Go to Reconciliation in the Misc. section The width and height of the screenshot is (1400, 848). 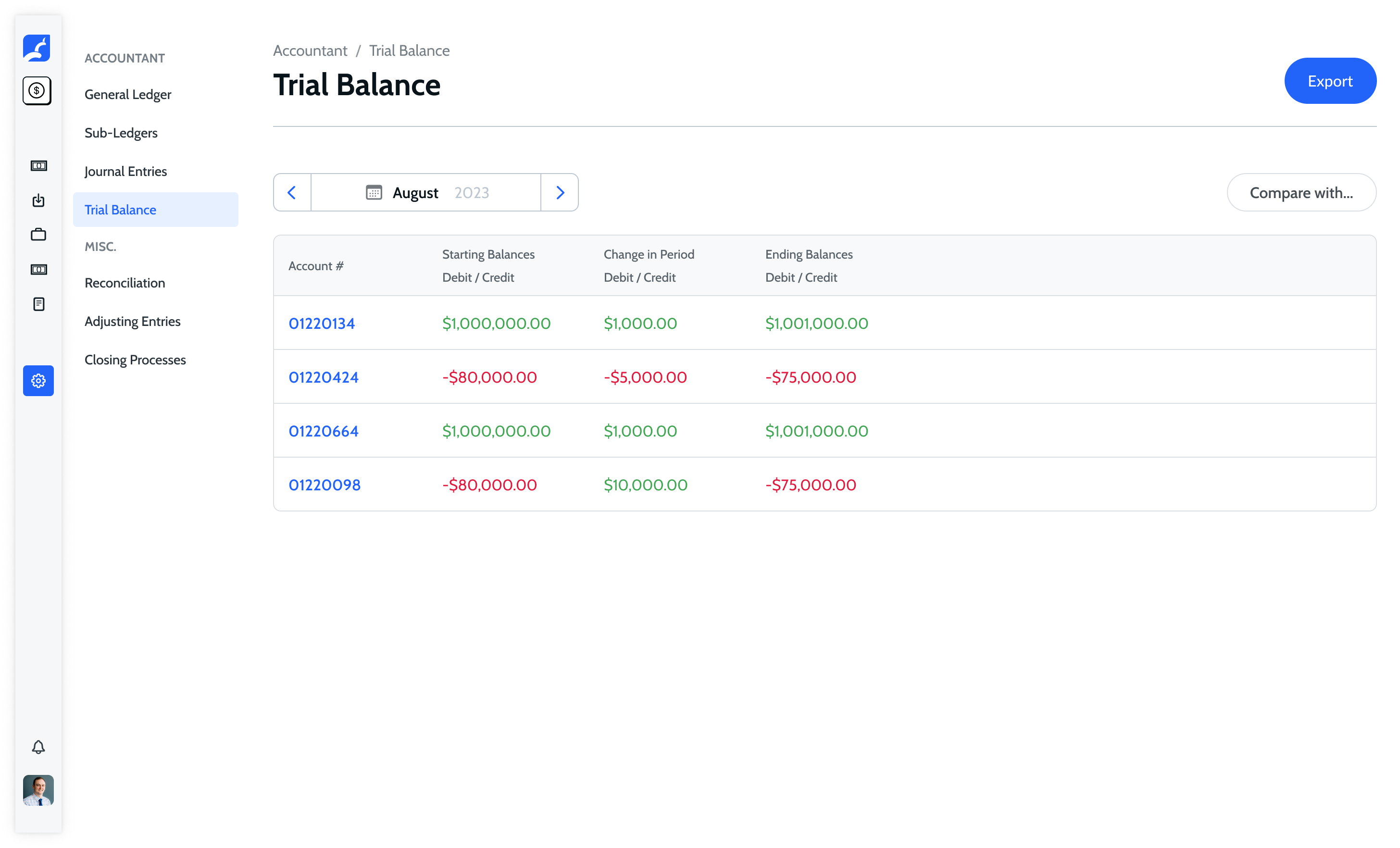tap(125, 283)
